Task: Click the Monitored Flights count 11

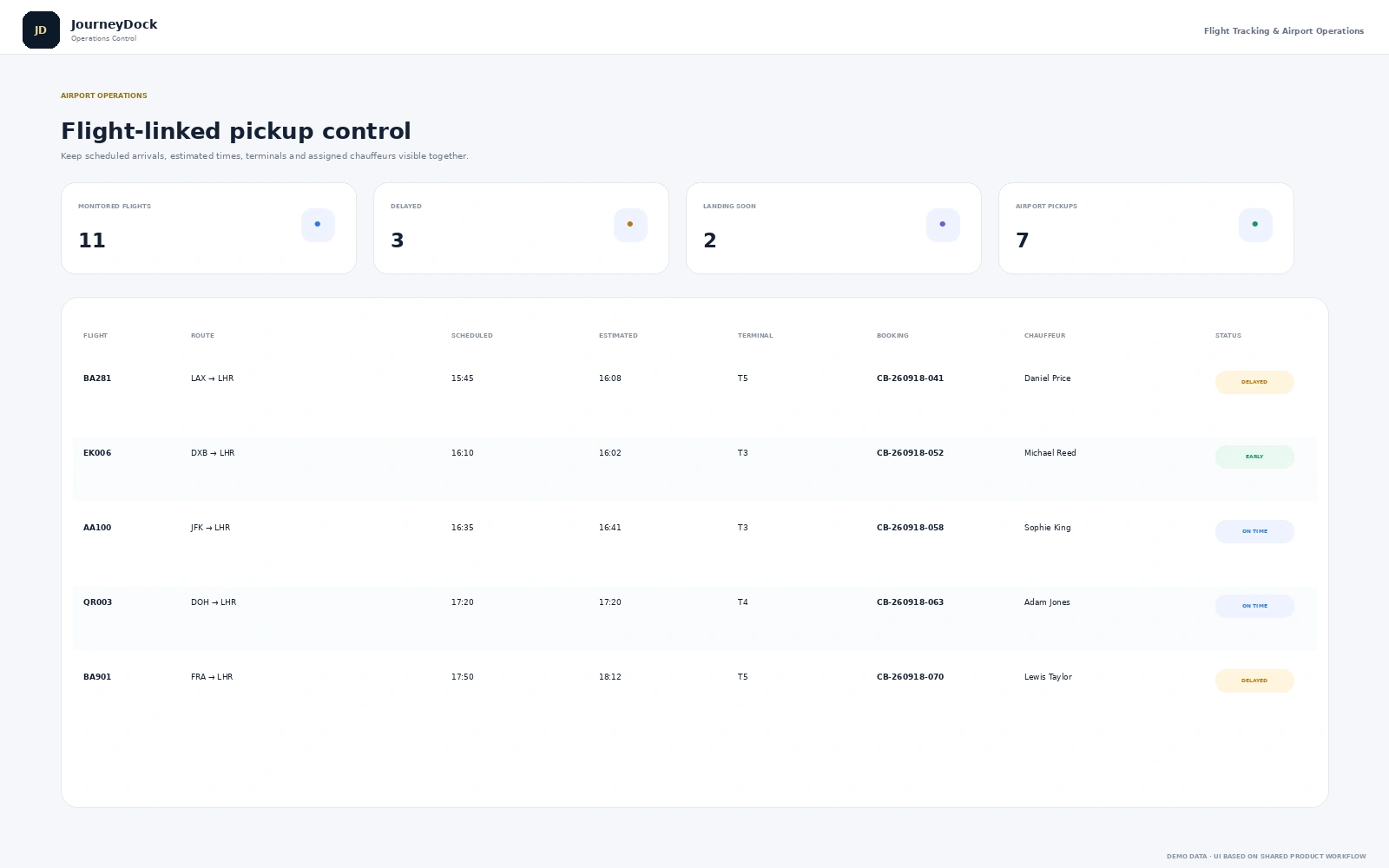Action: tap(92, 240)
